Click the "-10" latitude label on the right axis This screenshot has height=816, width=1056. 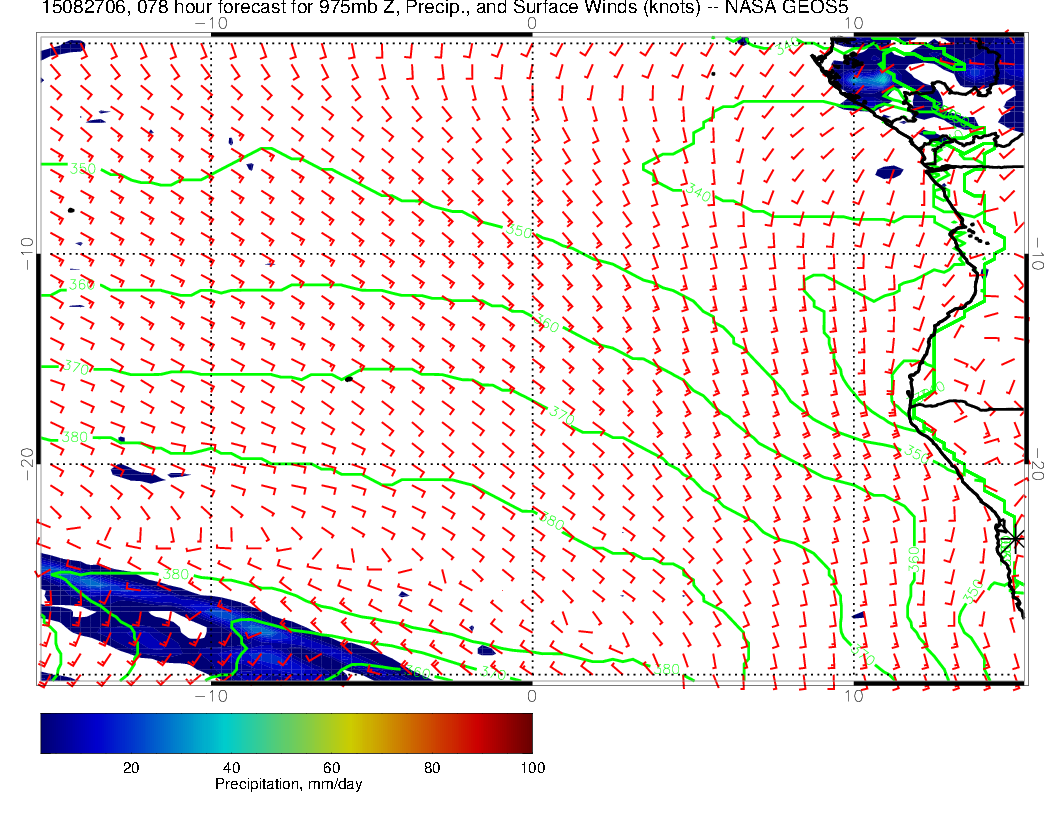[1038, 253]
